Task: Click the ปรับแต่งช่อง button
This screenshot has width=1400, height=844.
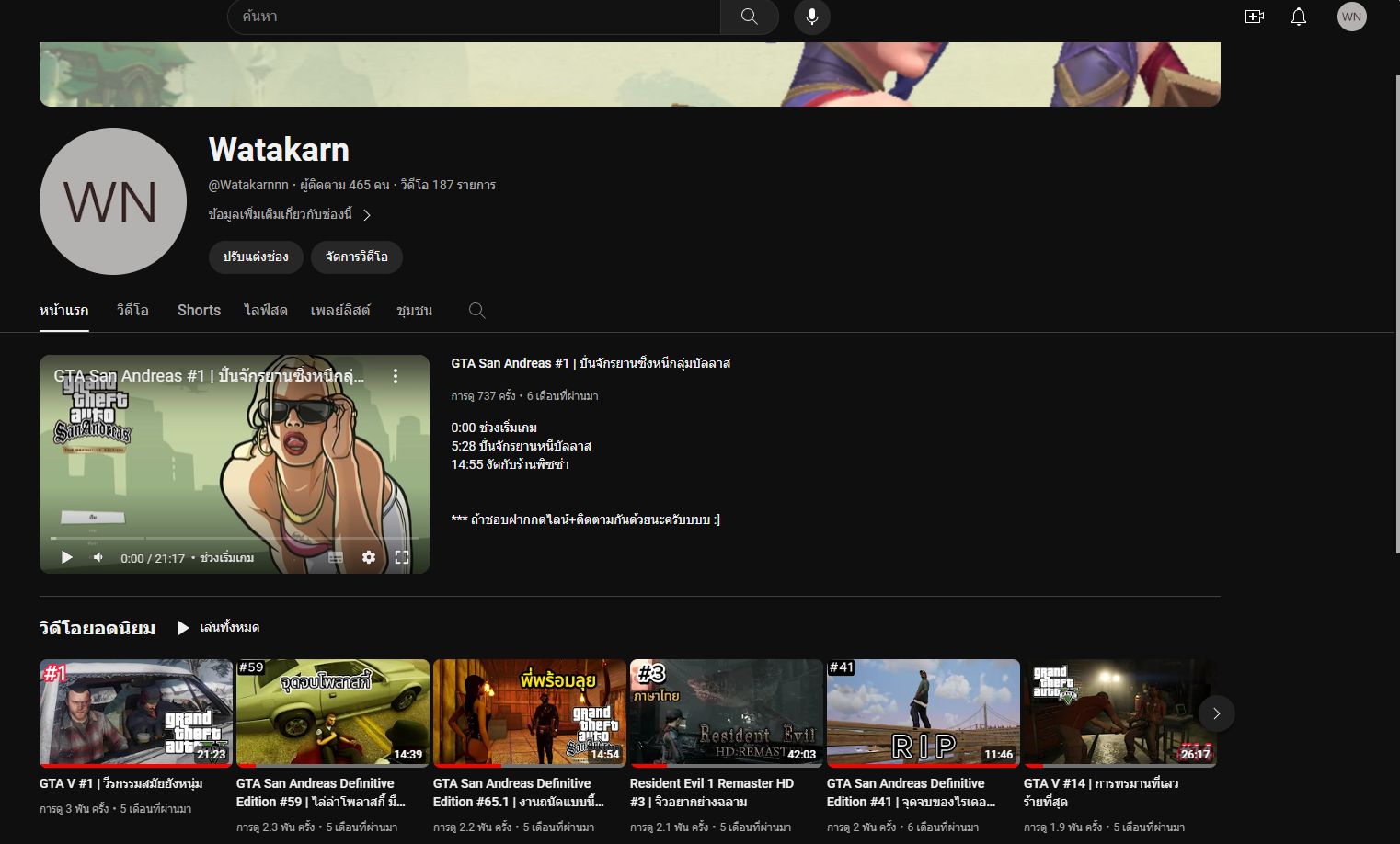Action: pos(255,257)
